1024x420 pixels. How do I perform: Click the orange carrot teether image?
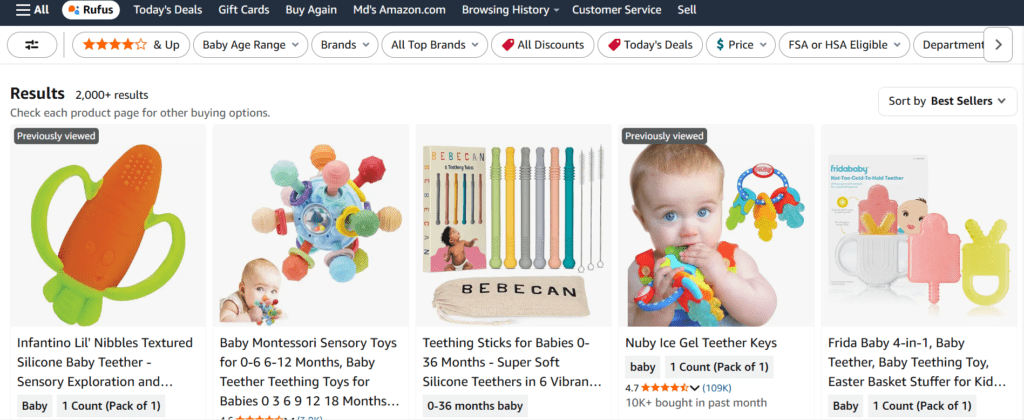(x=107, y=223)
